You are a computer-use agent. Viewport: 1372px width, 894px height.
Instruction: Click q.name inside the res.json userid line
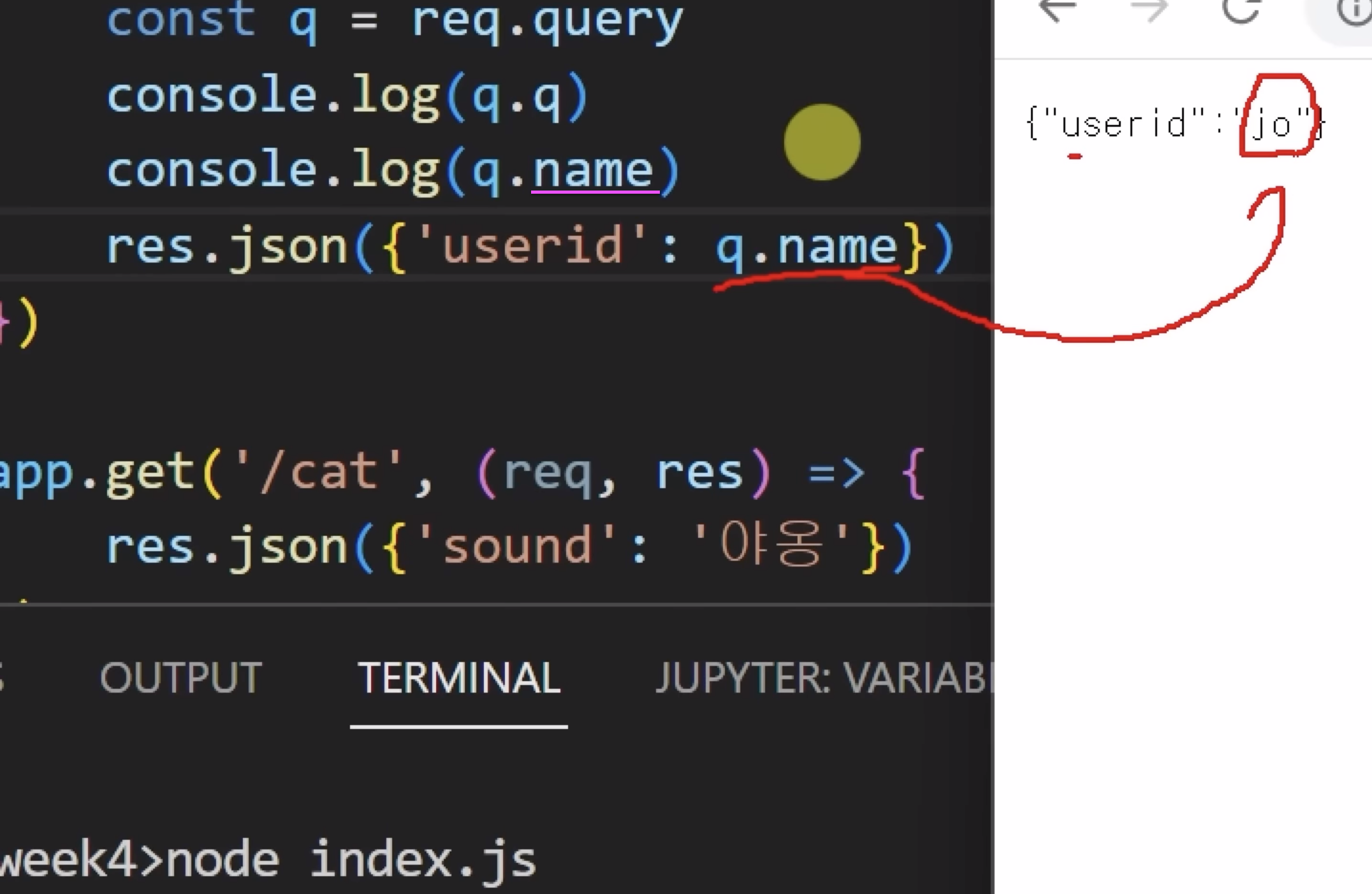point(806,247)
